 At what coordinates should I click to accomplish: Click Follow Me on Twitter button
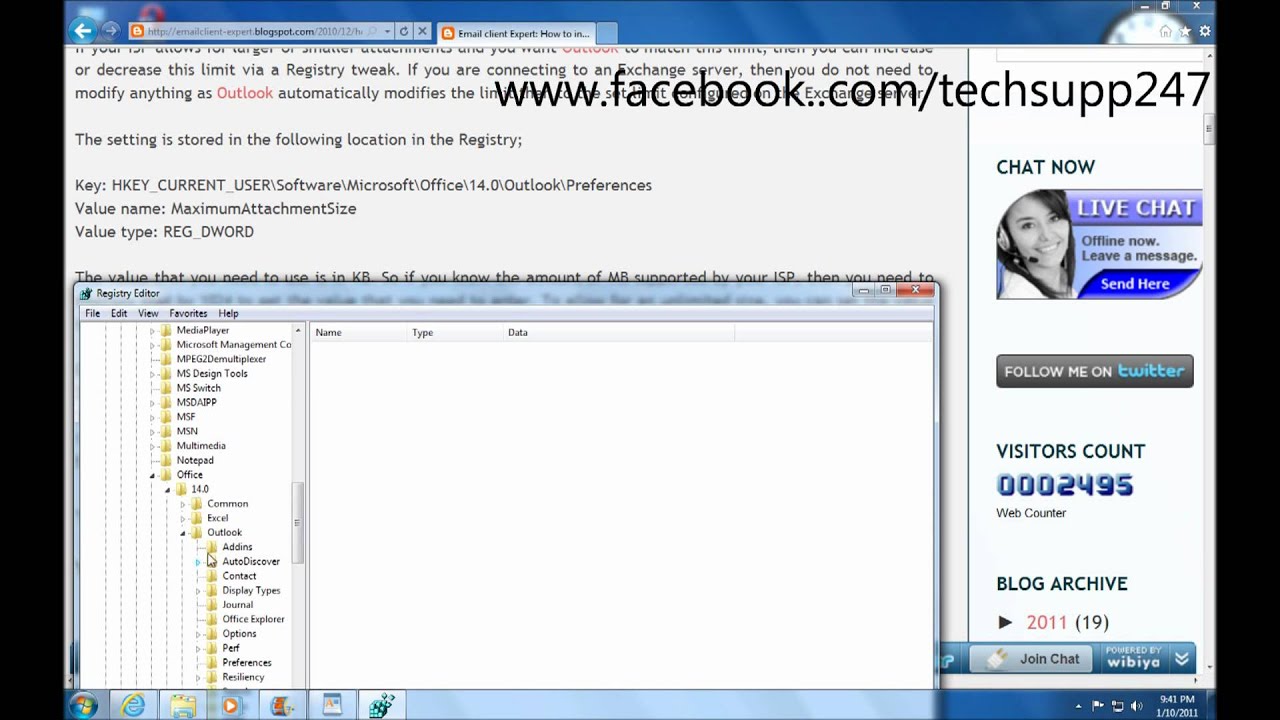(1094, 371)
